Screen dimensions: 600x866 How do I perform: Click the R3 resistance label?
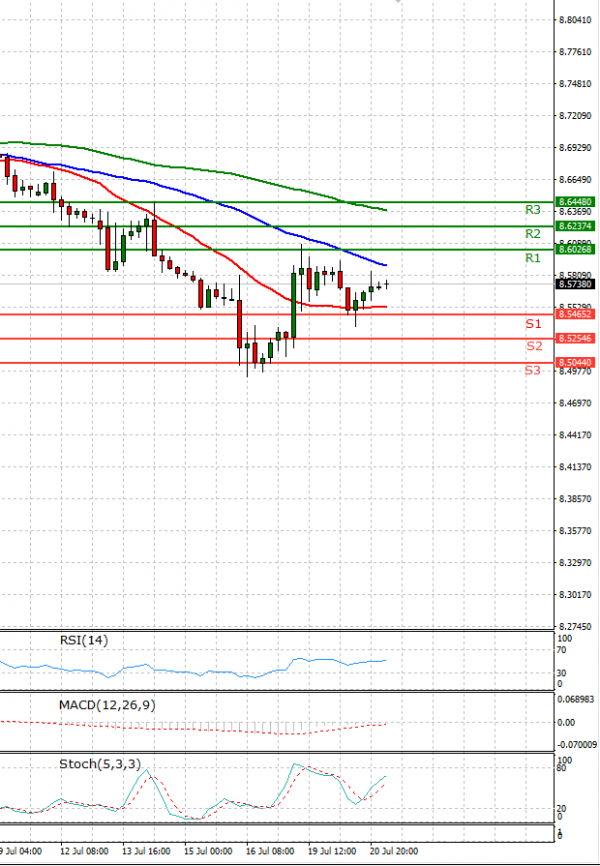(x=533, y=209)
